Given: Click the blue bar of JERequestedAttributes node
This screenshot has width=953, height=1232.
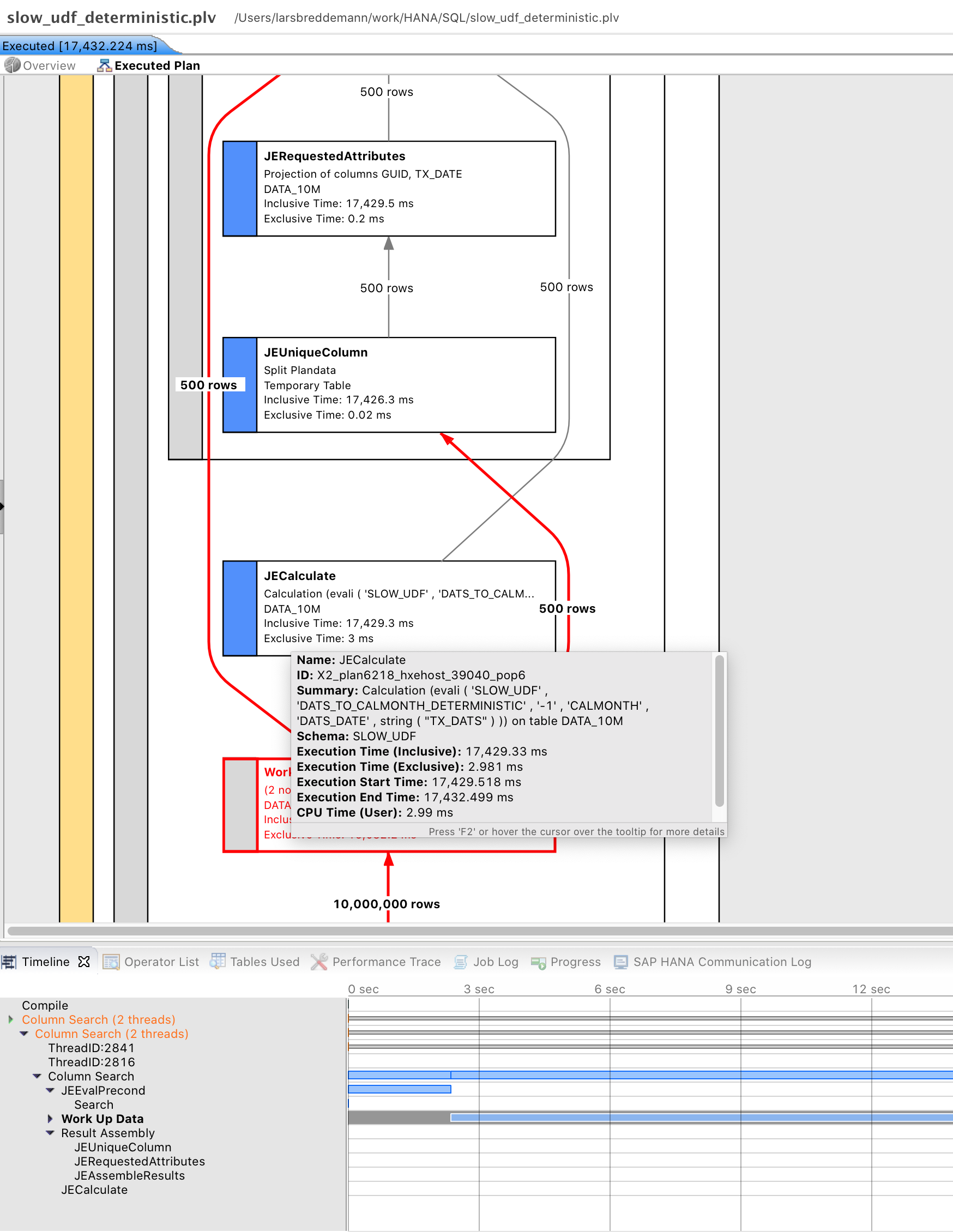Looking at the screenshot, I should 240,189.
